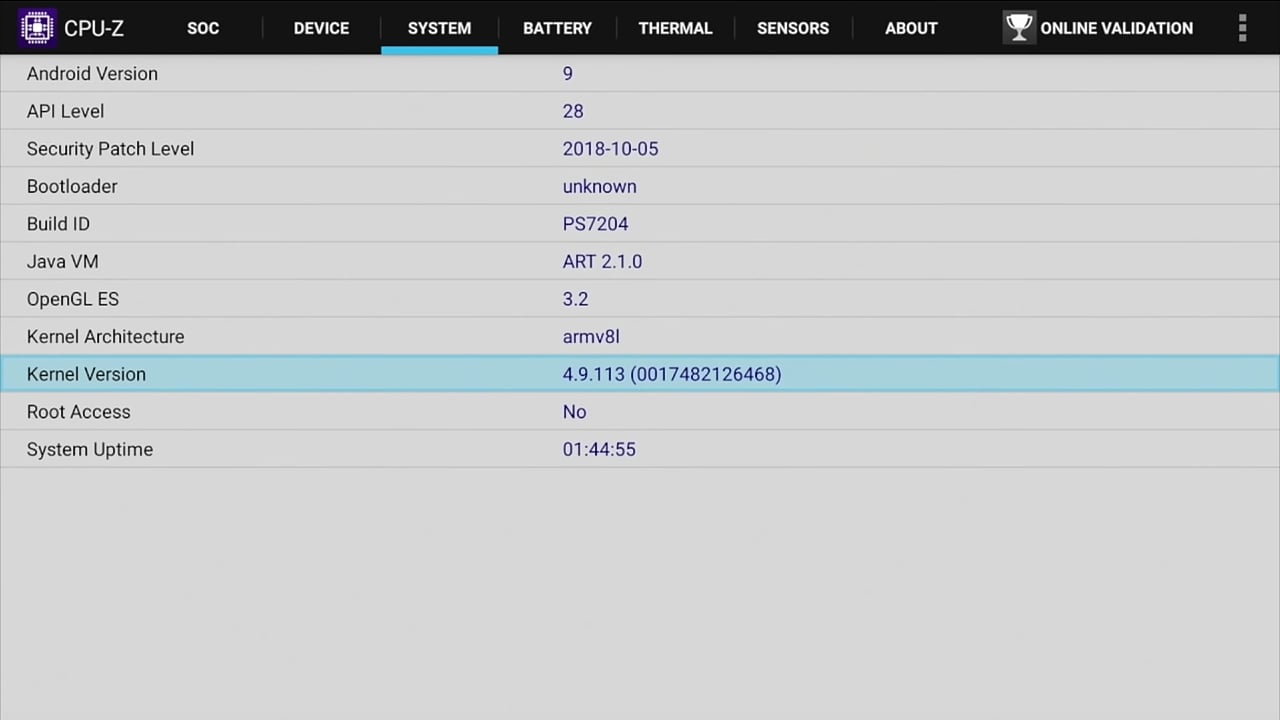Click the CPU-Z chip logo icon
The image size is (1280, 720).
(37, 28)
